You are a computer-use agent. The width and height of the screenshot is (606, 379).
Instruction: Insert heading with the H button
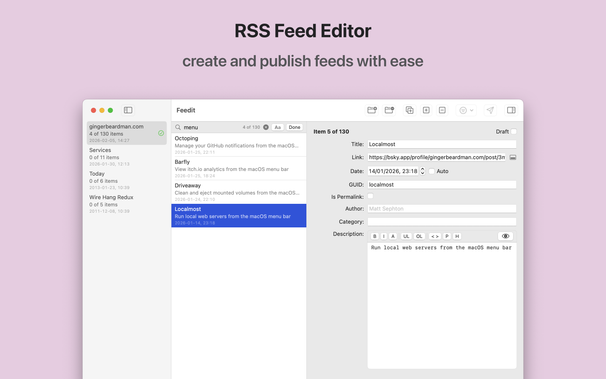pyautogui.click(x=457, y=236)
